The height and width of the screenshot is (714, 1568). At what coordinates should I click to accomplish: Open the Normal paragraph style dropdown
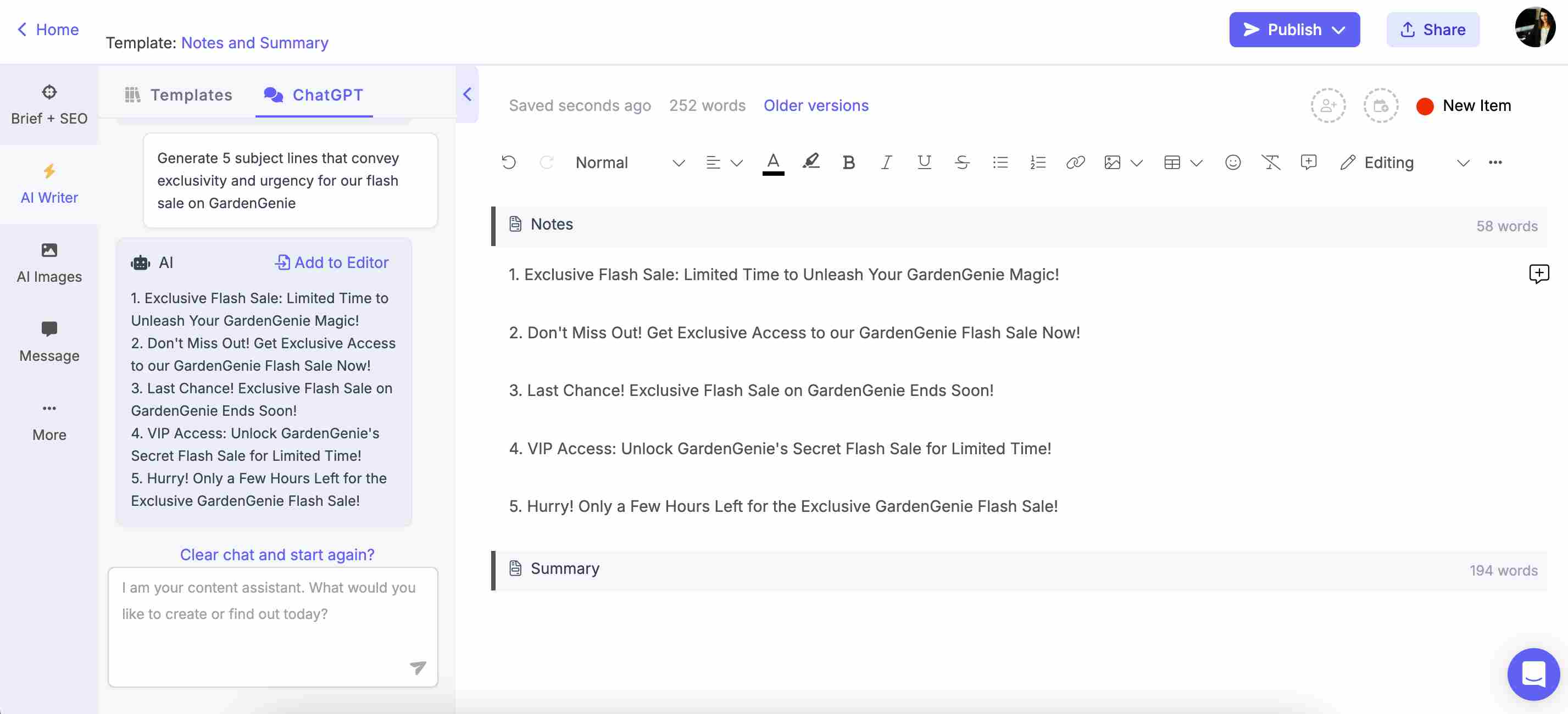click(x=630, y=163)
